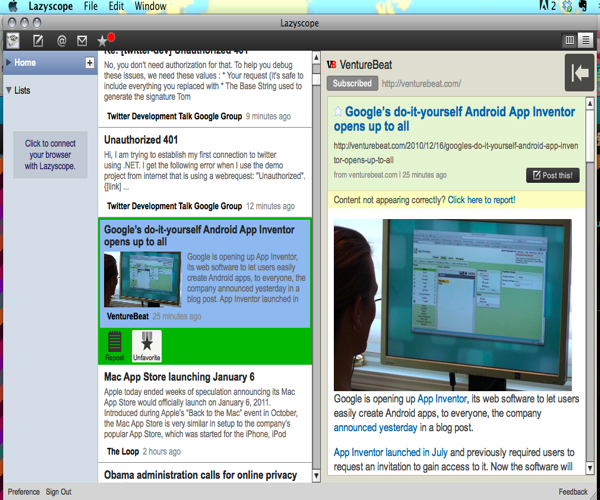The image size is (600, 500).
Task: Click Preference in the bottom bar
Action: [x=24, y=492]
